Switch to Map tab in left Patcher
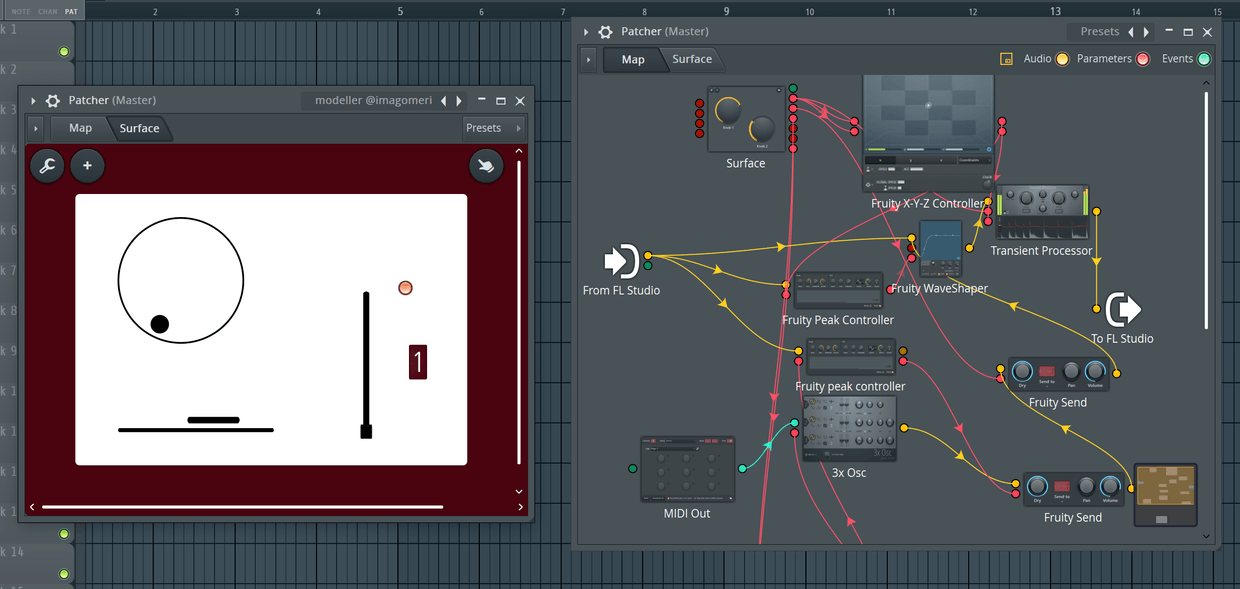This screenshot has width=1240, height=589. click(x=80, y=128)
